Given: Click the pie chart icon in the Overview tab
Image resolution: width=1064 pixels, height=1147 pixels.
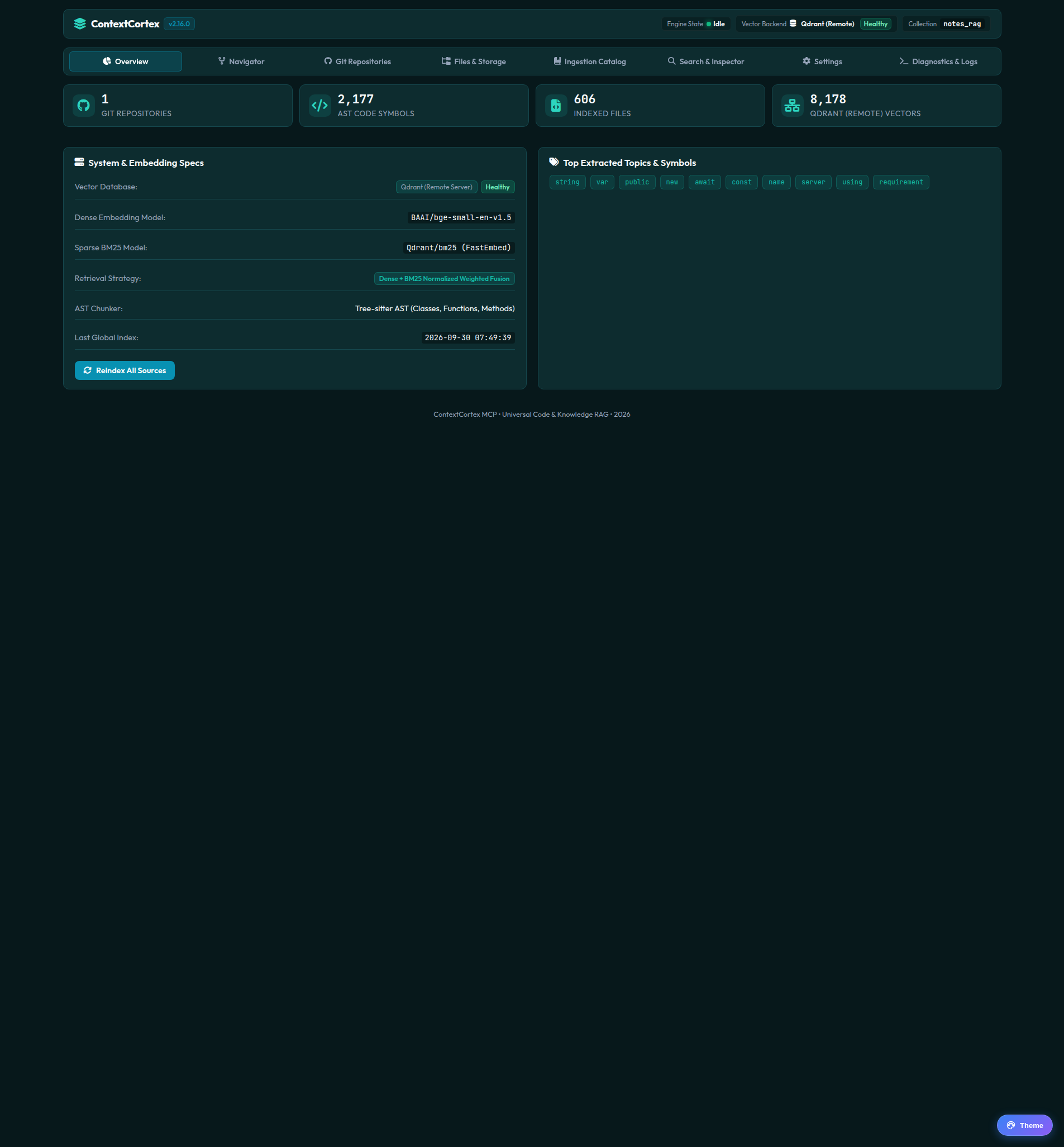Looking at the screenshot, I should pos(107,61).
